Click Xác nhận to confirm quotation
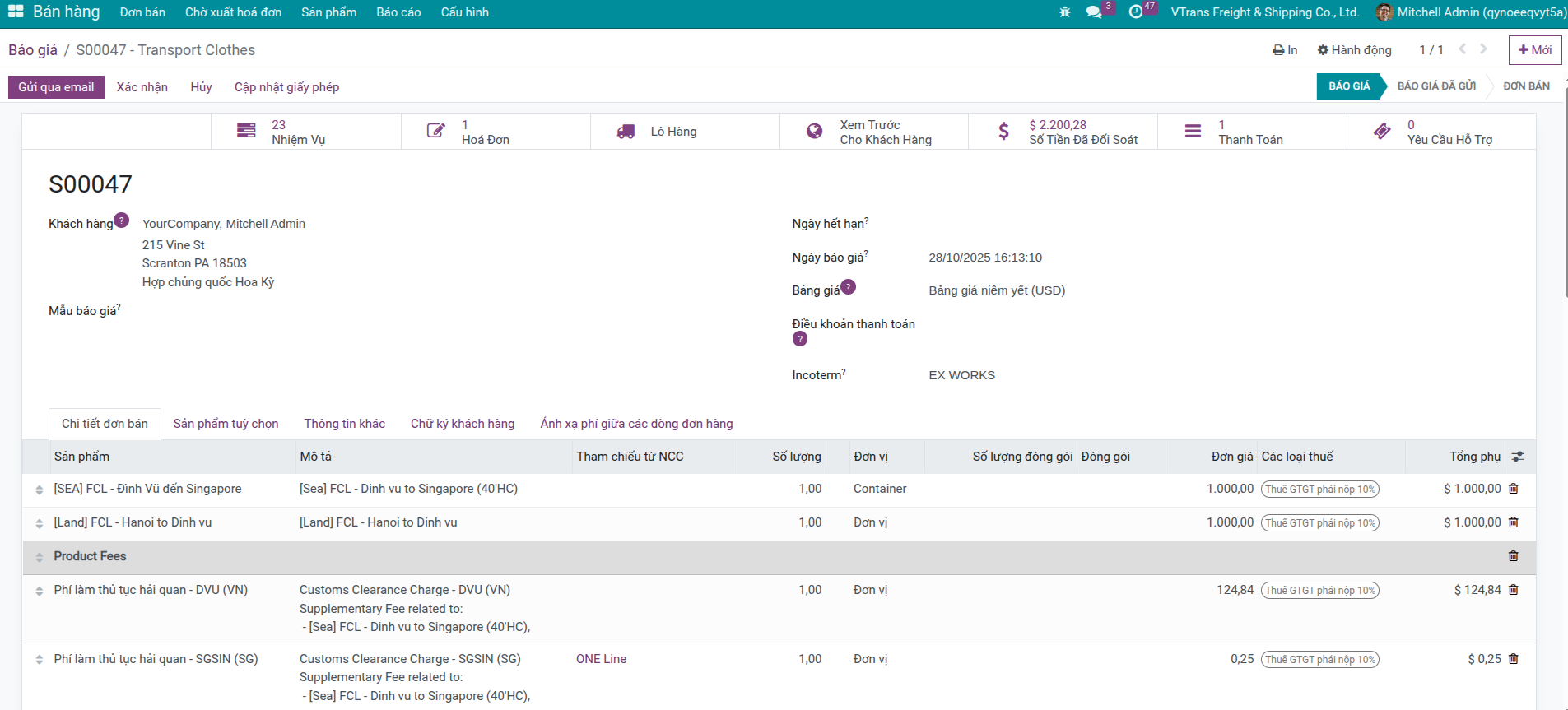The height and width of the screenshot is (710, 1568). point(142,87)
